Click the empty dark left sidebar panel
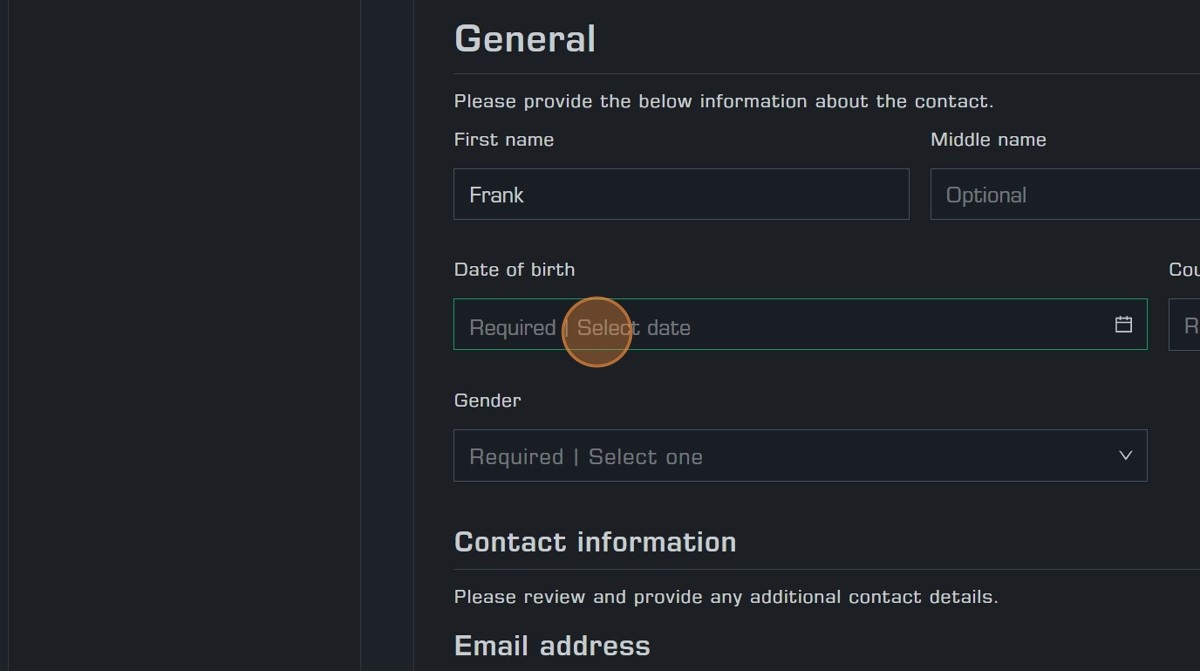Viewport: 1200px width, 671px height. 185,335
